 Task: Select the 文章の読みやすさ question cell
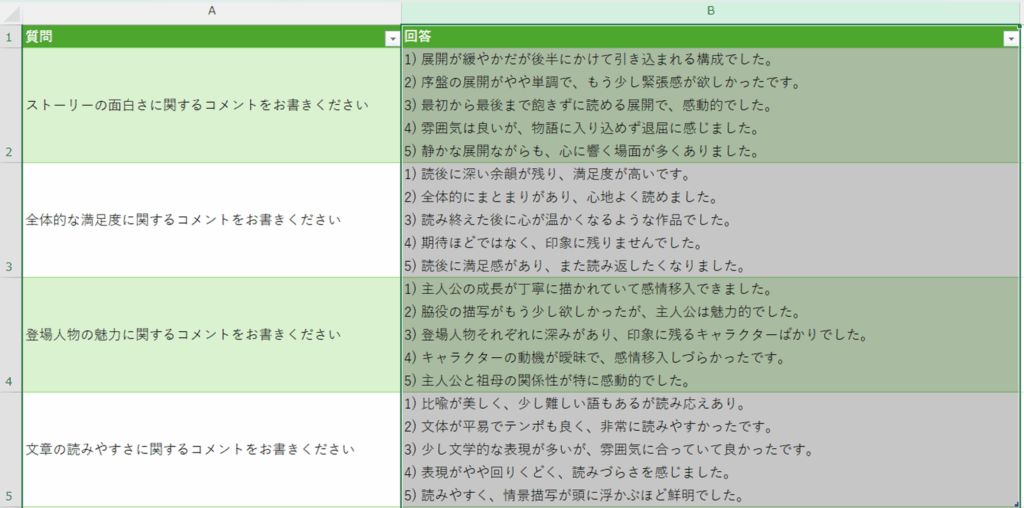click(211, 450)
